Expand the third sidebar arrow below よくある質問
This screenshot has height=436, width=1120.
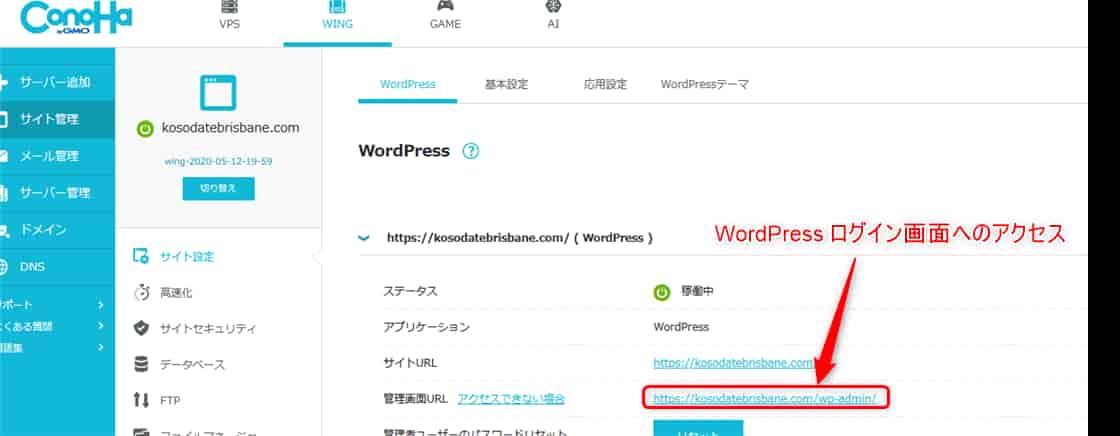coord(101,347)
